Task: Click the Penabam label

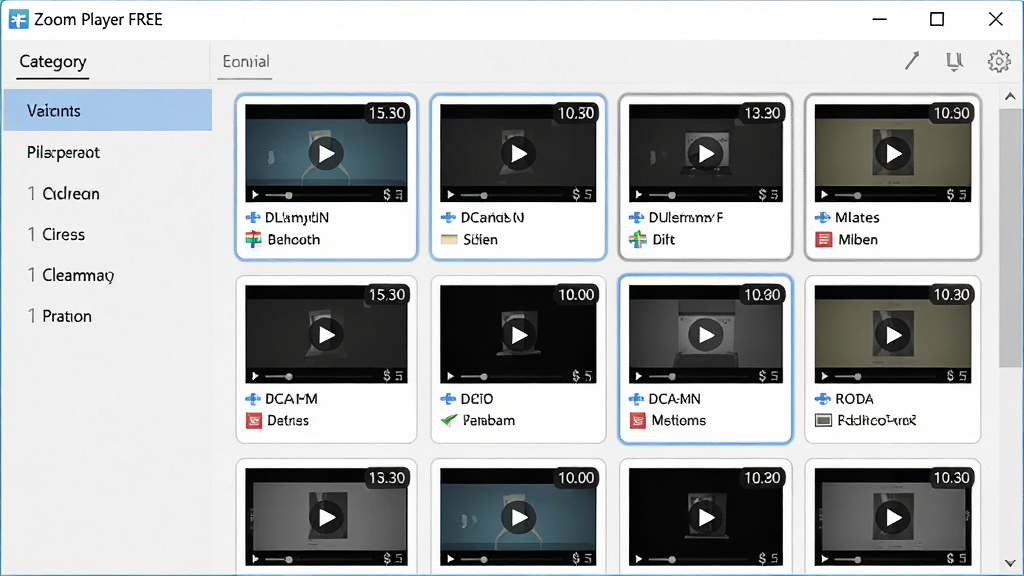Action: (488, 421)
